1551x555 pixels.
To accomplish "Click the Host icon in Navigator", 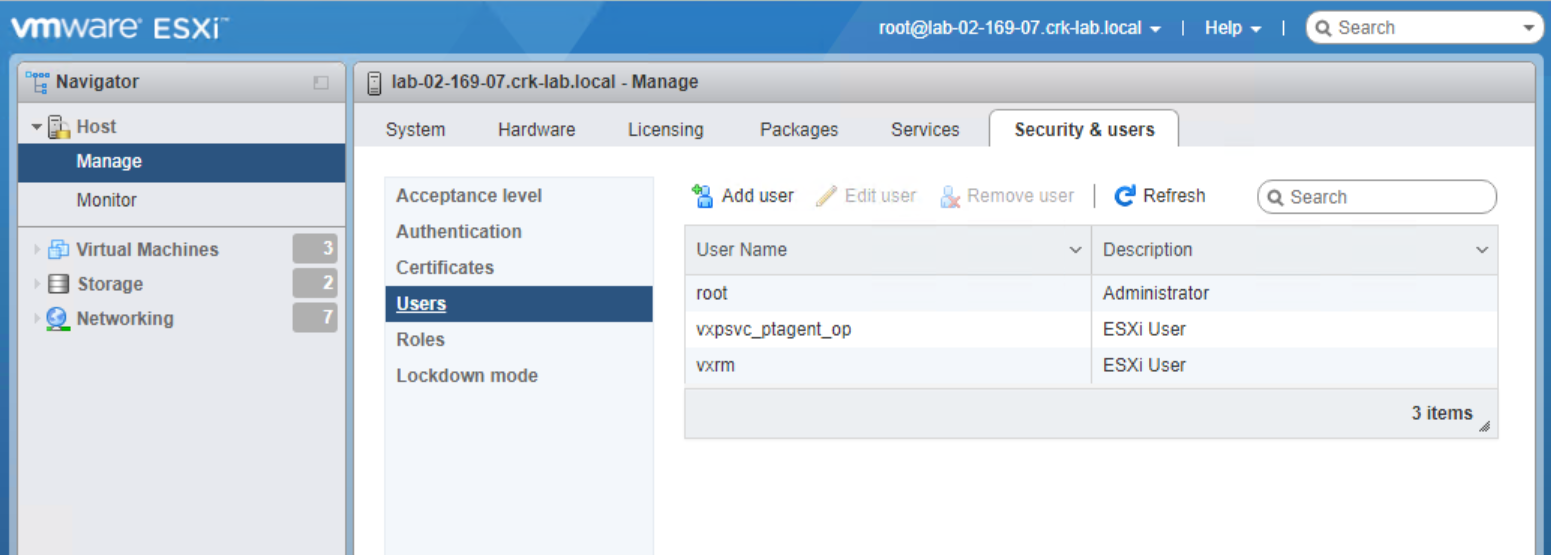I will click(59, 127).
